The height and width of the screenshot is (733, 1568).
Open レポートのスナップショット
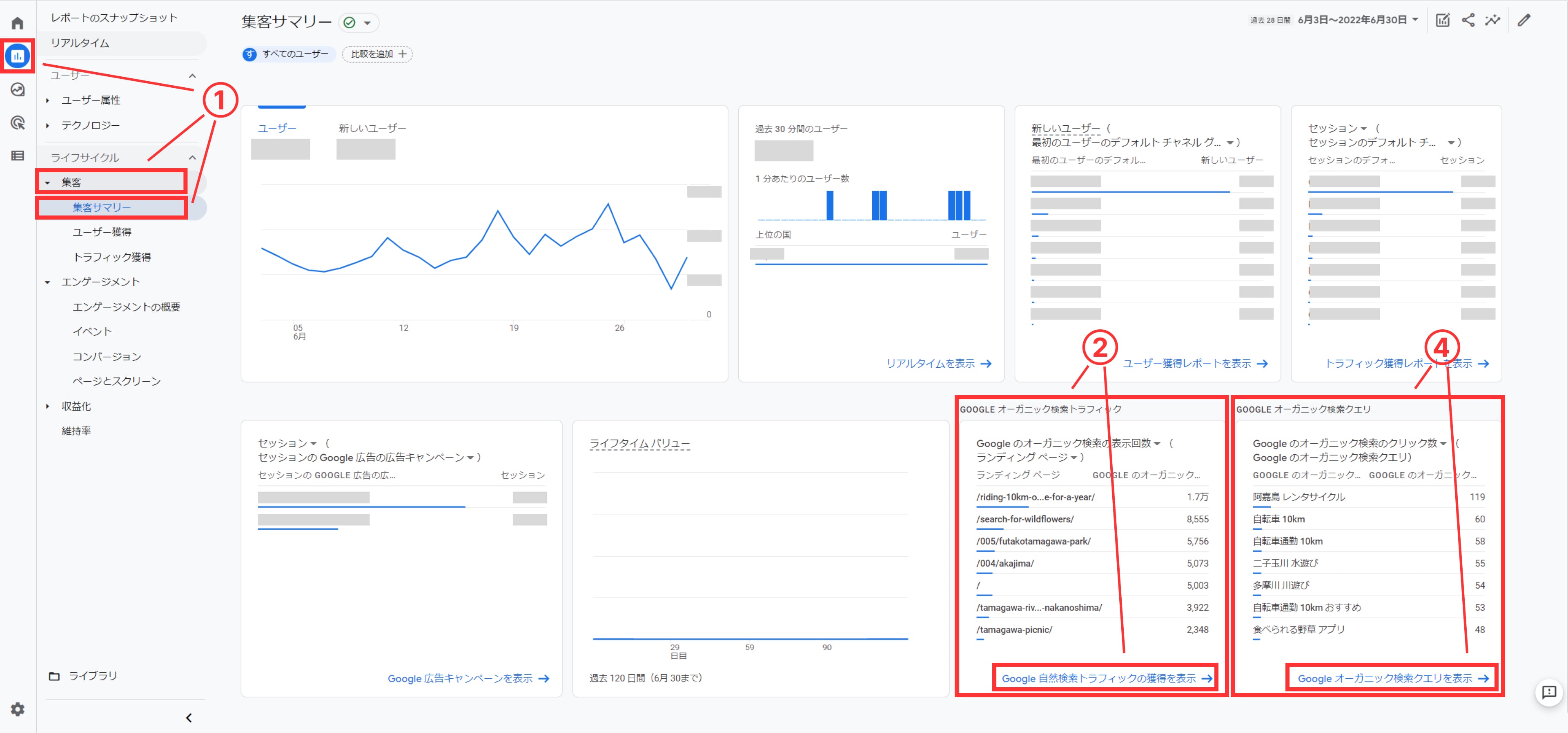point(114,18)
